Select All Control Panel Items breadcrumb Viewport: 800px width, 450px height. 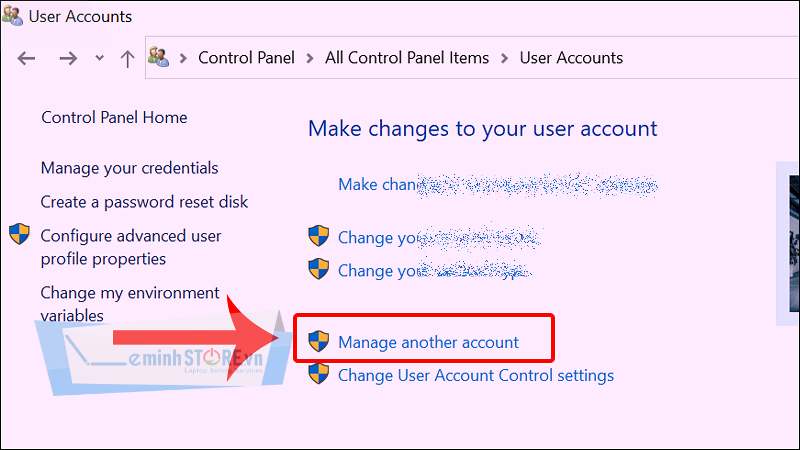(407, 58)
